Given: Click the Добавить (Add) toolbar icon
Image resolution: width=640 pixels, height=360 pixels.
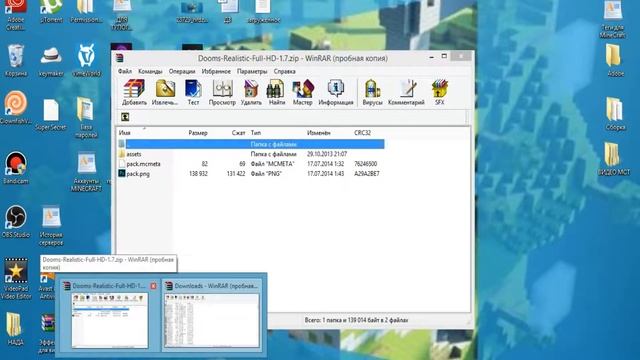Looking at the screenshot, I should click(x=134, y=92).
